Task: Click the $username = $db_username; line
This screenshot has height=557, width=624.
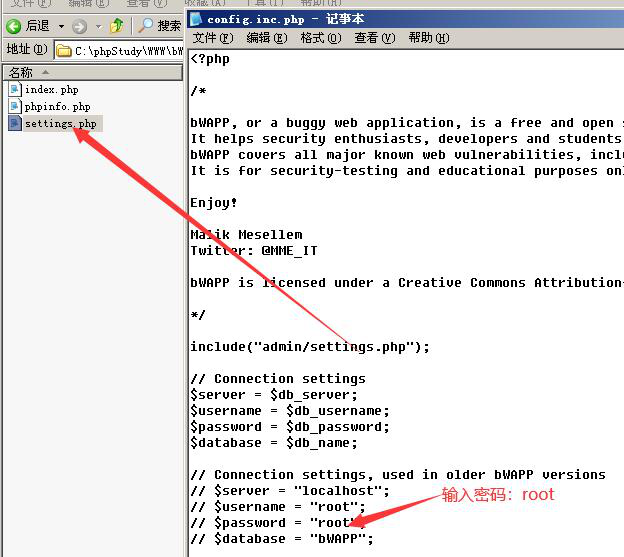Action: tap(290, 411)
